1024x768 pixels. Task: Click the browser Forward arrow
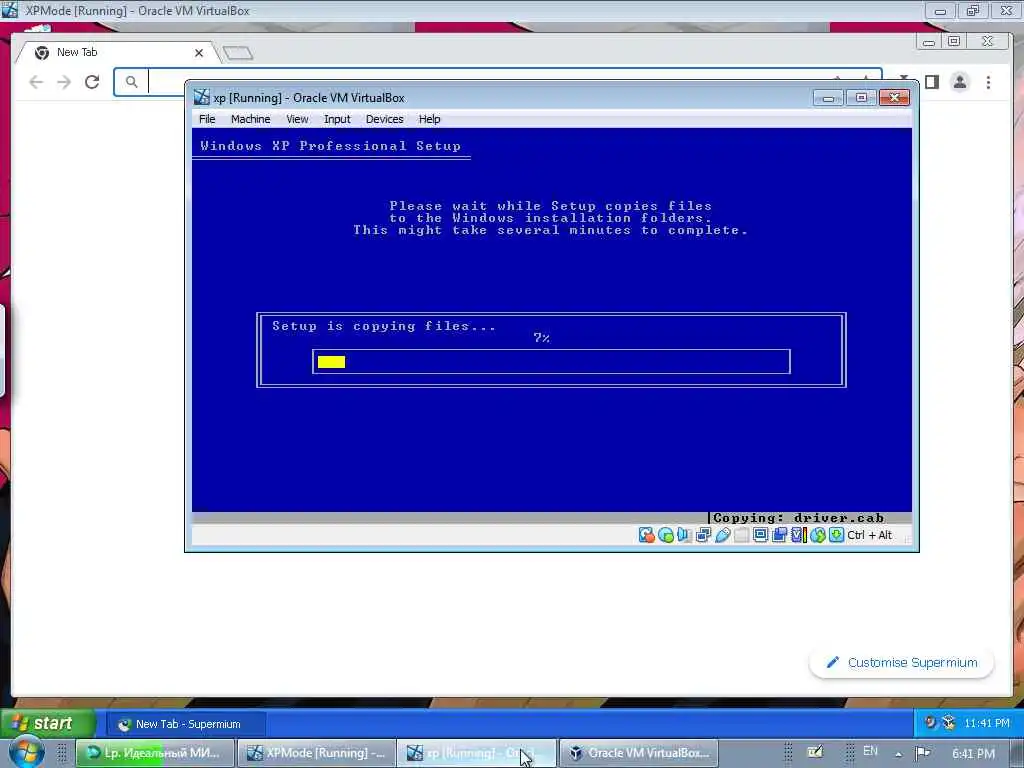64,82
